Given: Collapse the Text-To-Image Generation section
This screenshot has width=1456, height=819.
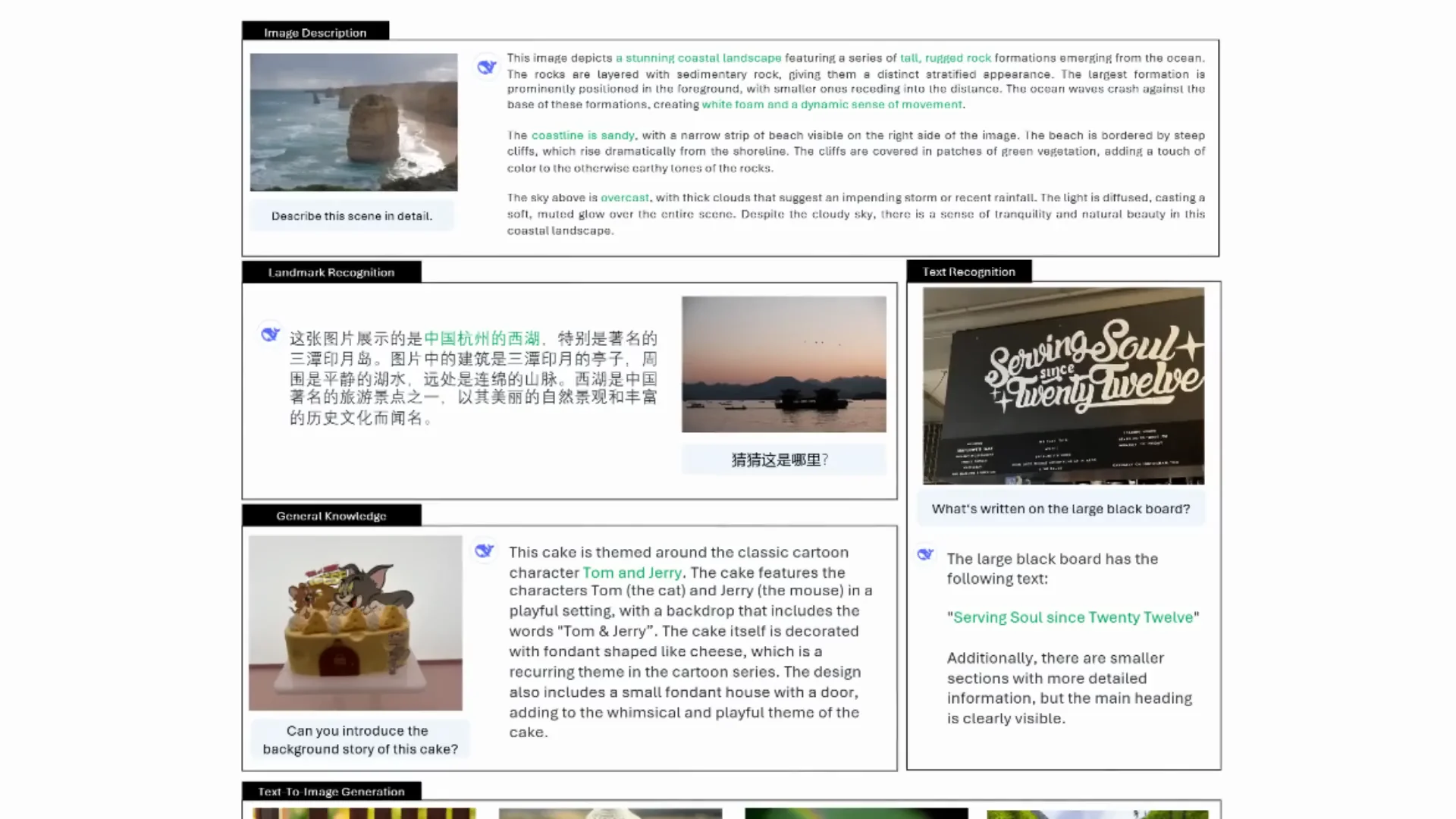Looking at the screenshot, I should point(331,791).
